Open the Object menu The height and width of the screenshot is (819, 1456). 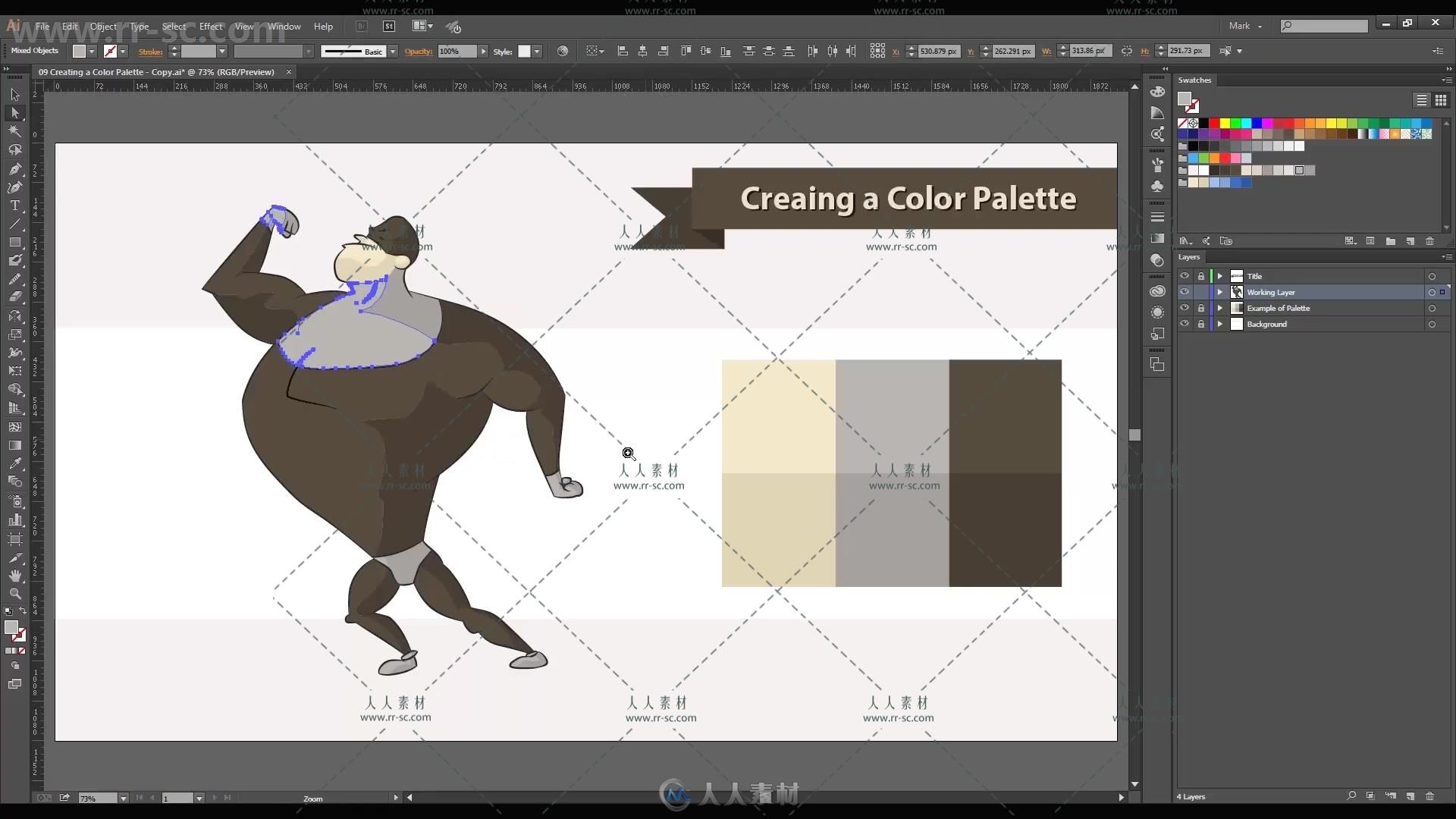102,26
